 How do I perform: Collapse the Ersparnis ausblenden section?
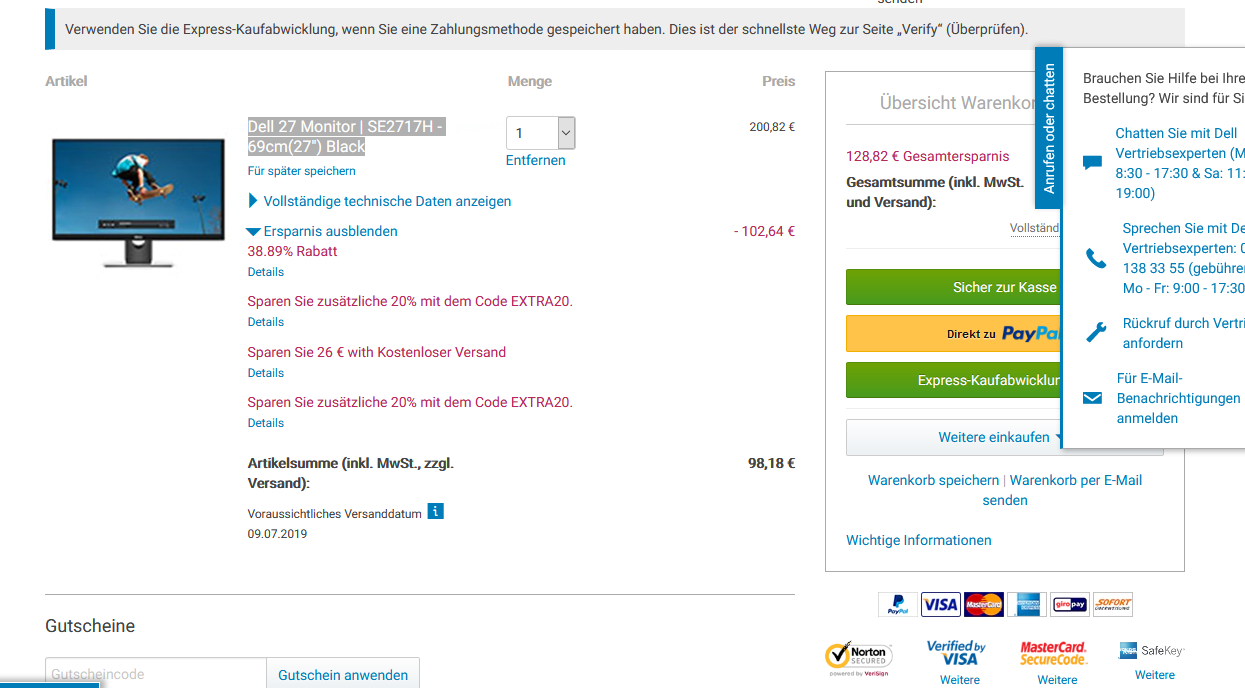coord(329,231)
